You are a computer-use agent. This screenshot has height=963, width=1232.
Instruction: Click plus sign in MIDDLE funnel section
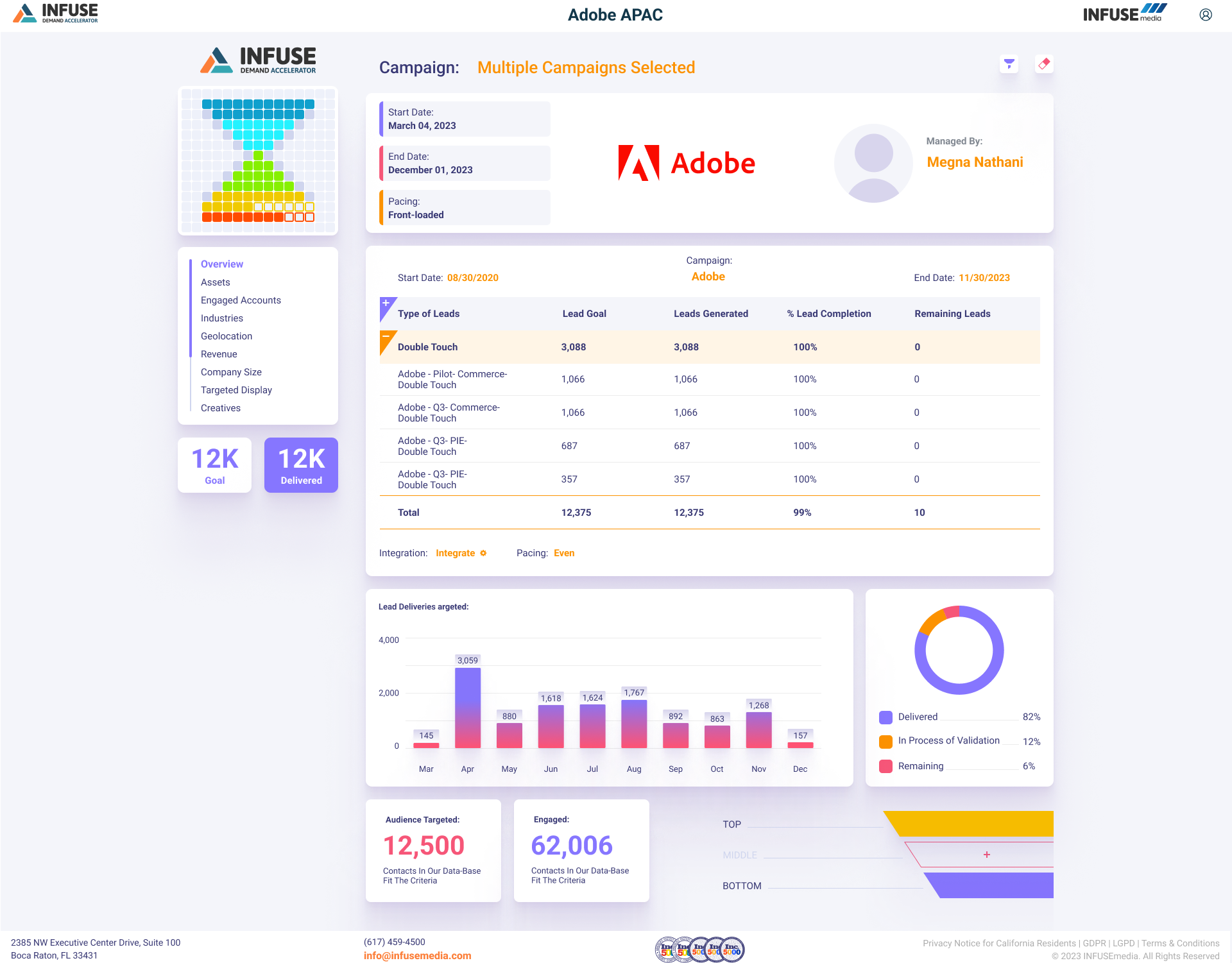[x=987, y=855]
